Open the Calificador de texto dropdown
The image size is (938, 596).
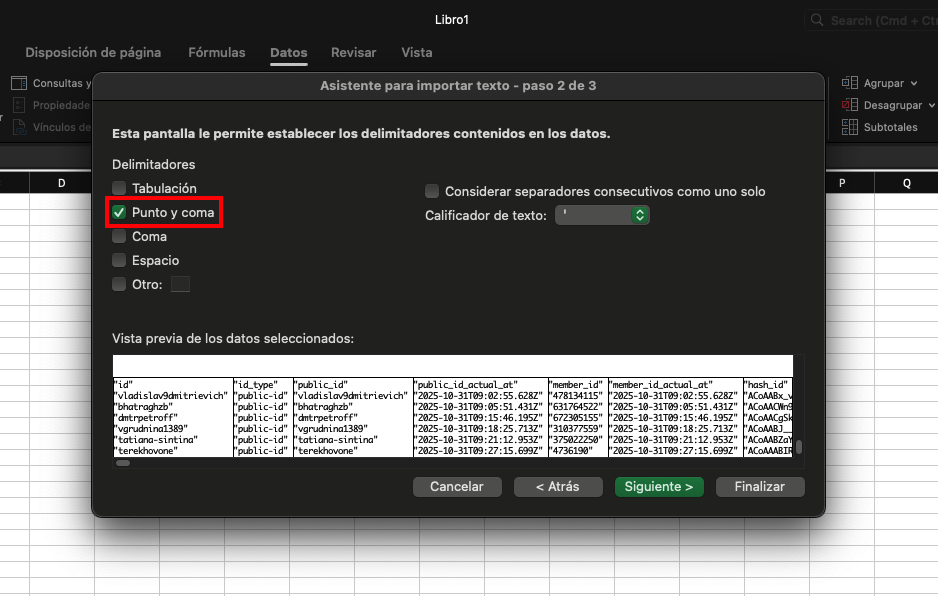point(602,215)
